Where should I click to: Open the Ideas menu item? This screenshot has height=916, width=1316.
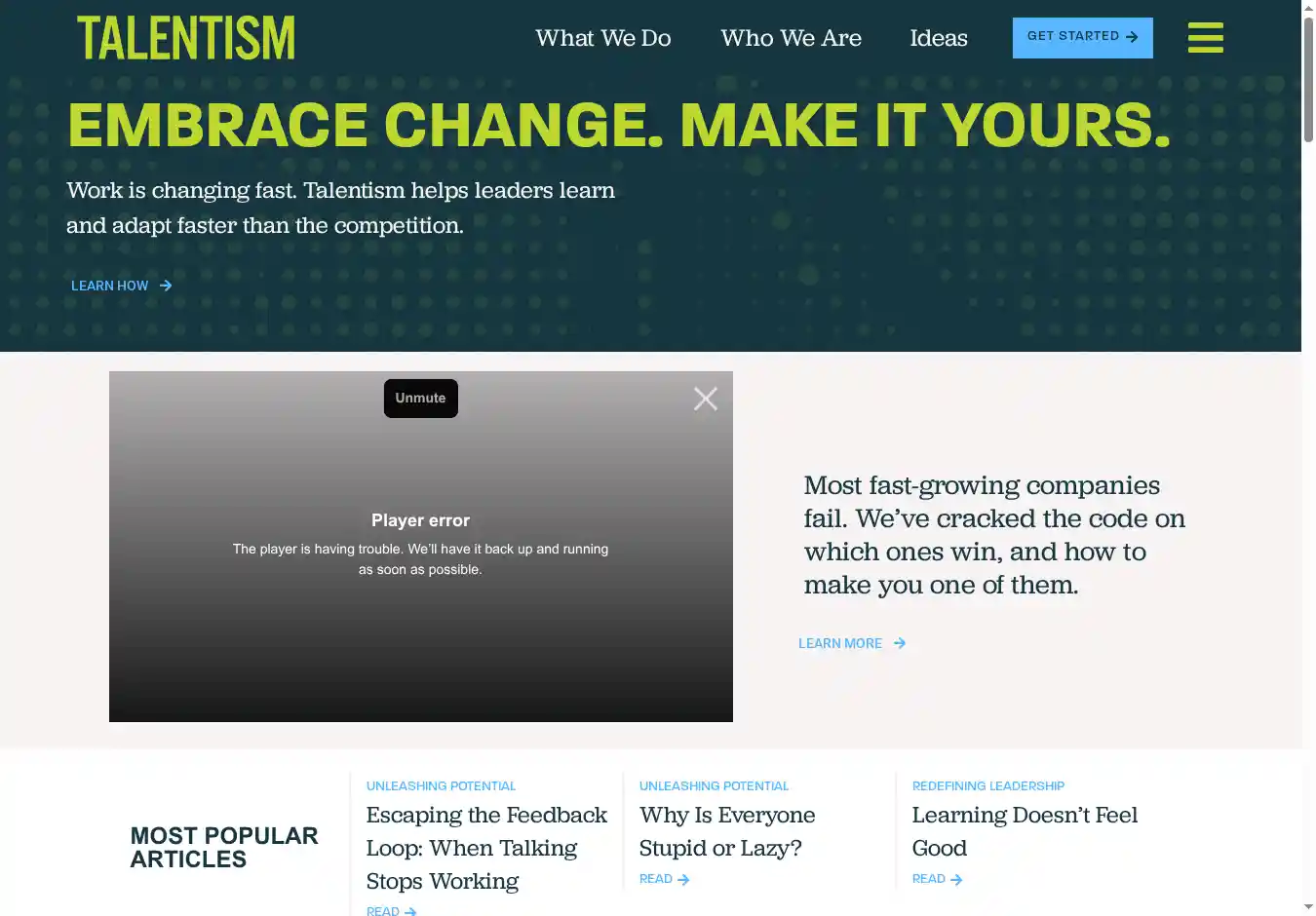point(938,38)
